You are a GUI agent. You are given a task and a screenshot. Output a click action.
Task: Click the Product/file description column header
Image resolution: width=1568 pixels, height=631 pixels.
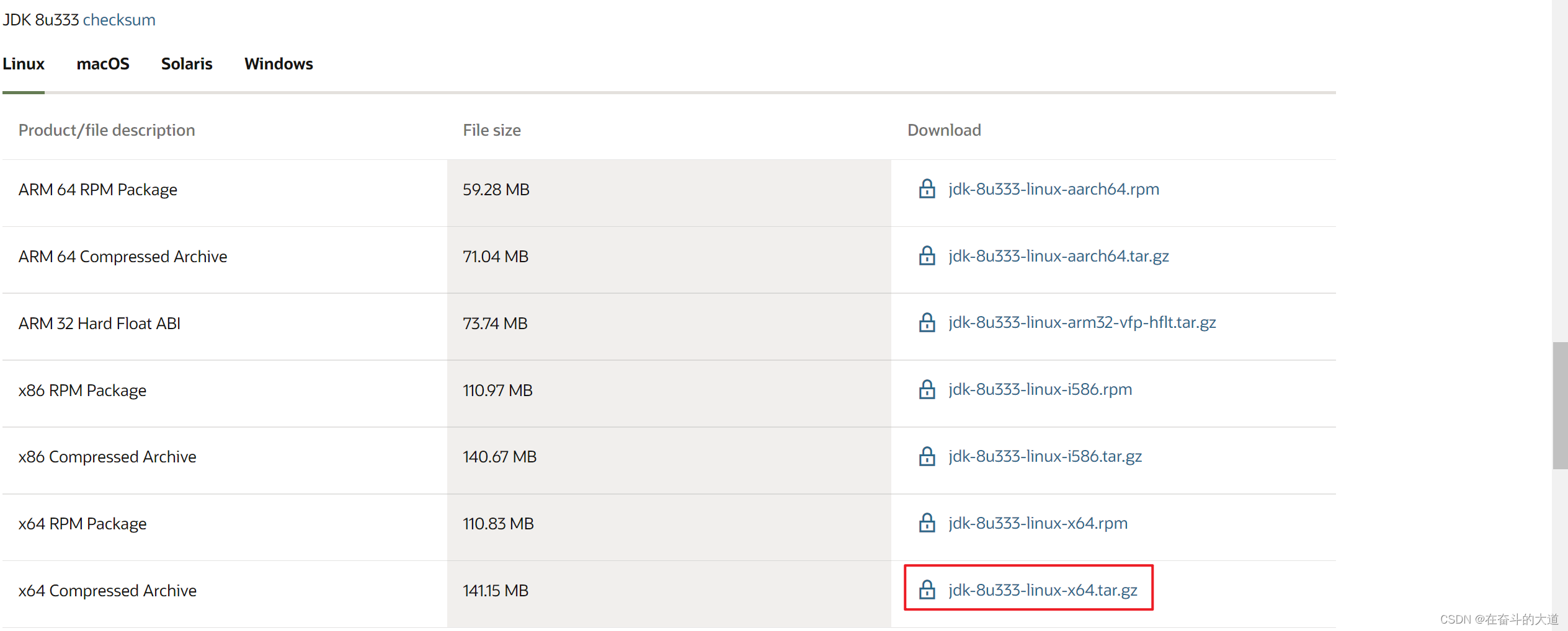pos(107,130)
